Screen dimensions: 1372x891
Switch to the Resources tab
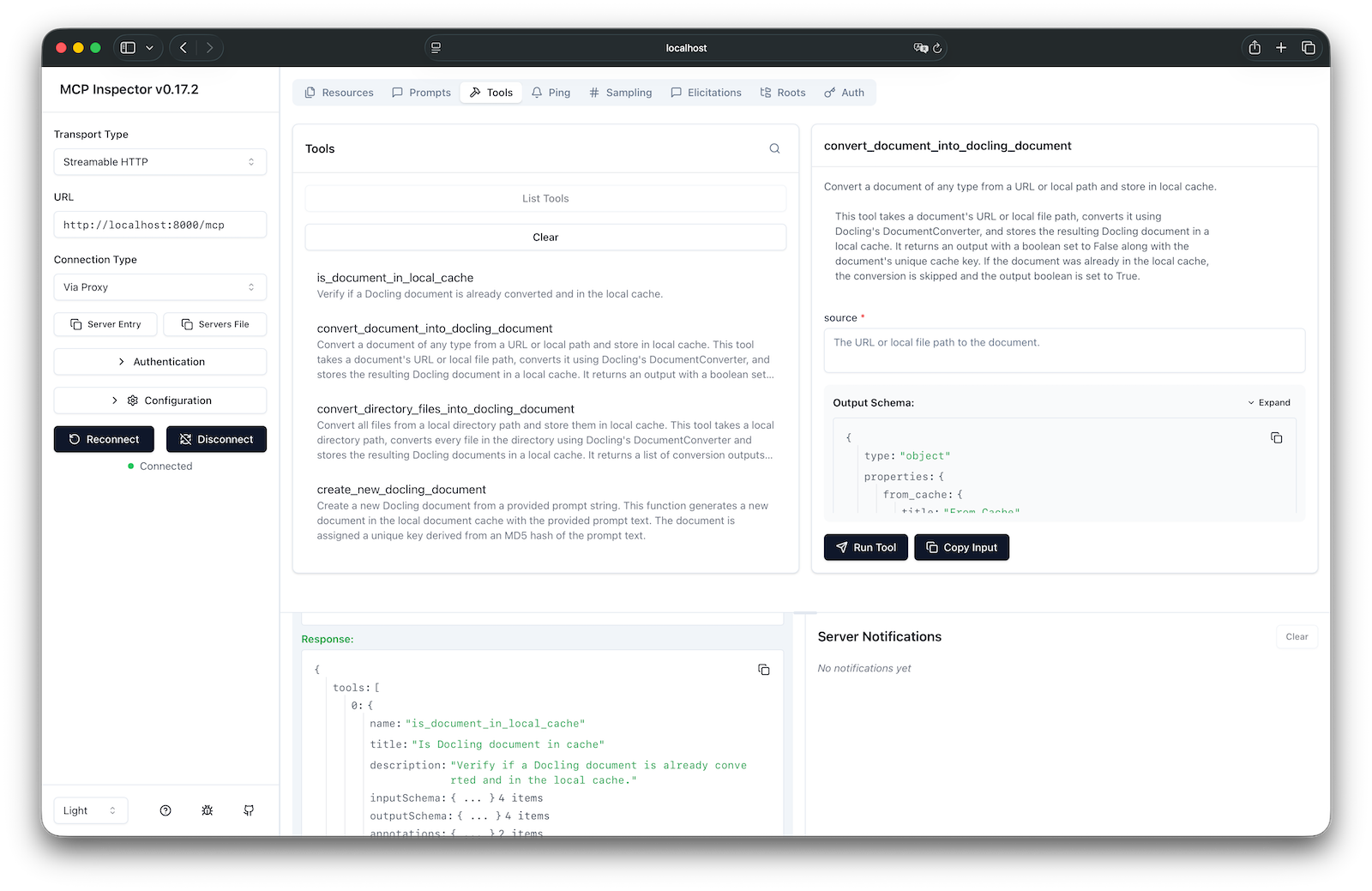(340, 93)
